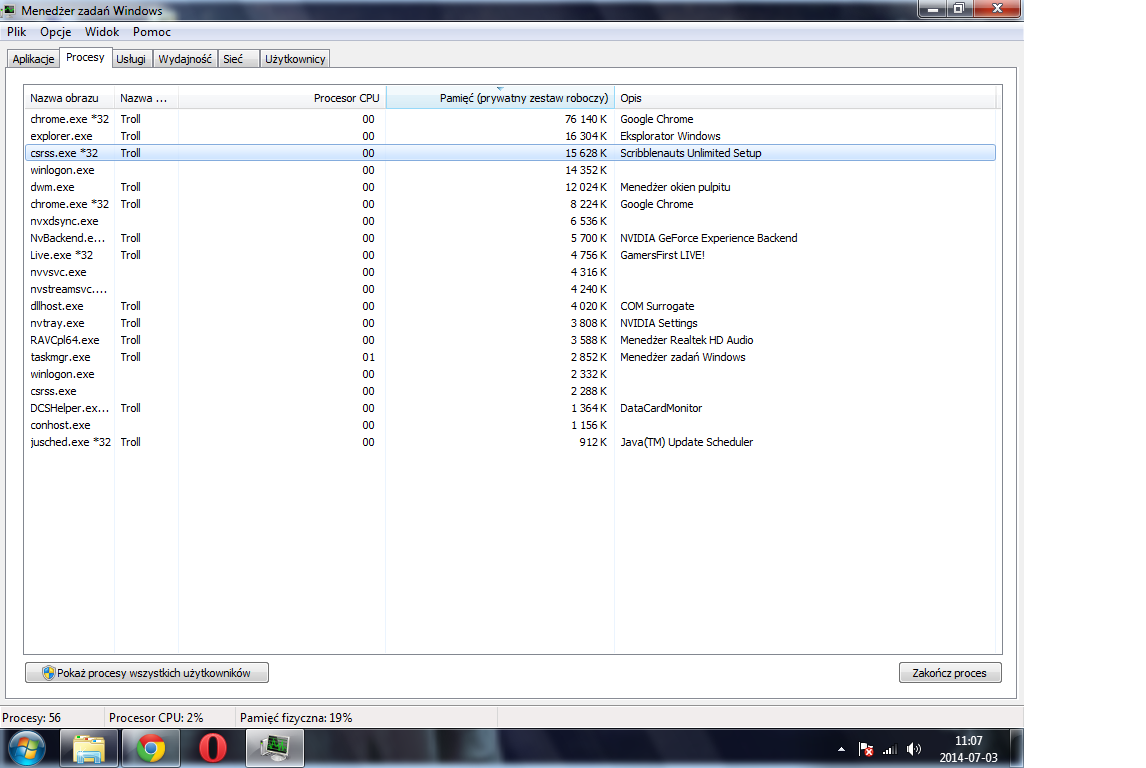Click the network signal tray icon
1146x768 pixels.
[889, 749]
